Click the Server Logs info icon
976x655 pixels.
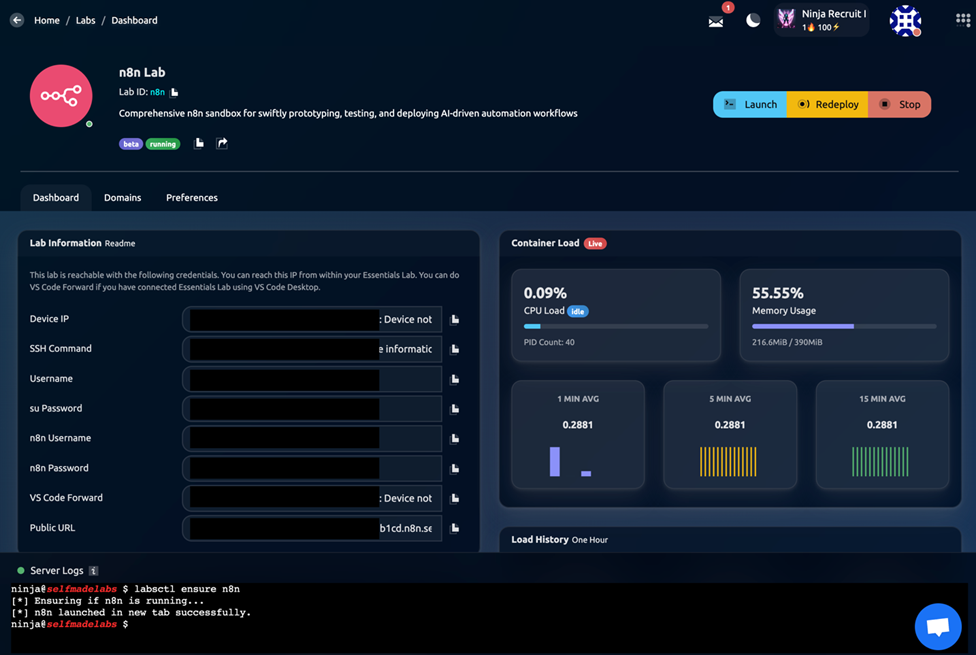[x=93, y=571]
